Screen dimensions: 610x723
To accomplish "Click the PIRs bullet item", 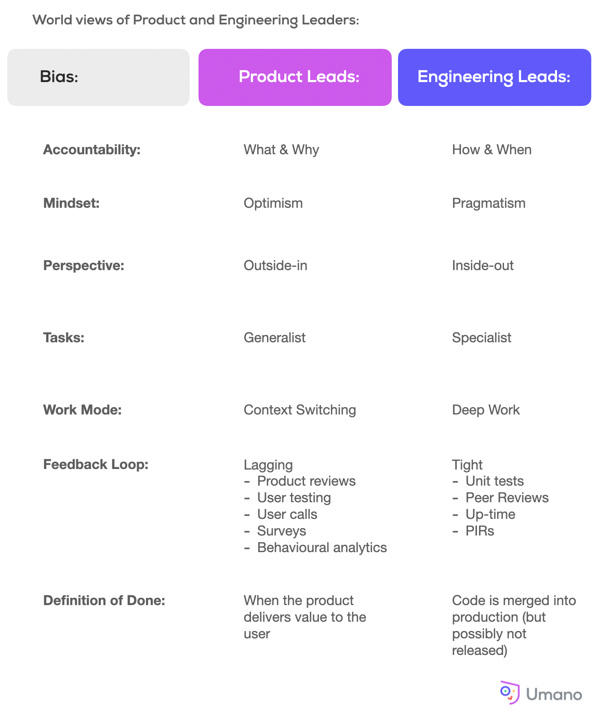I will coord(480,531).
